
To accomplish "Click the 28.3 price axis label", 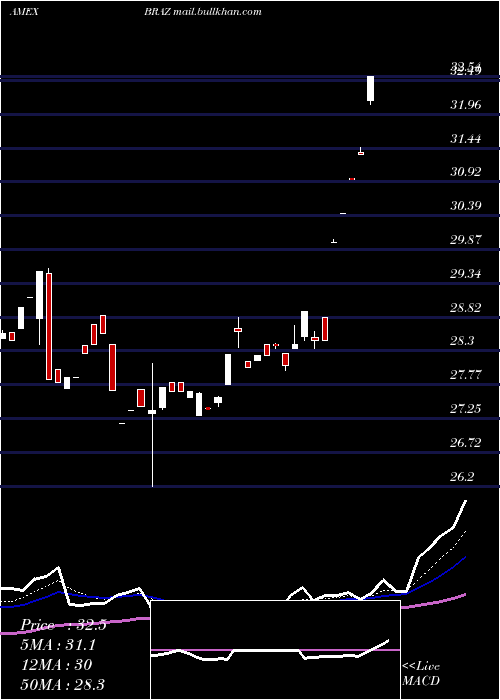I will pyautogui.click(x=462, y=342).
